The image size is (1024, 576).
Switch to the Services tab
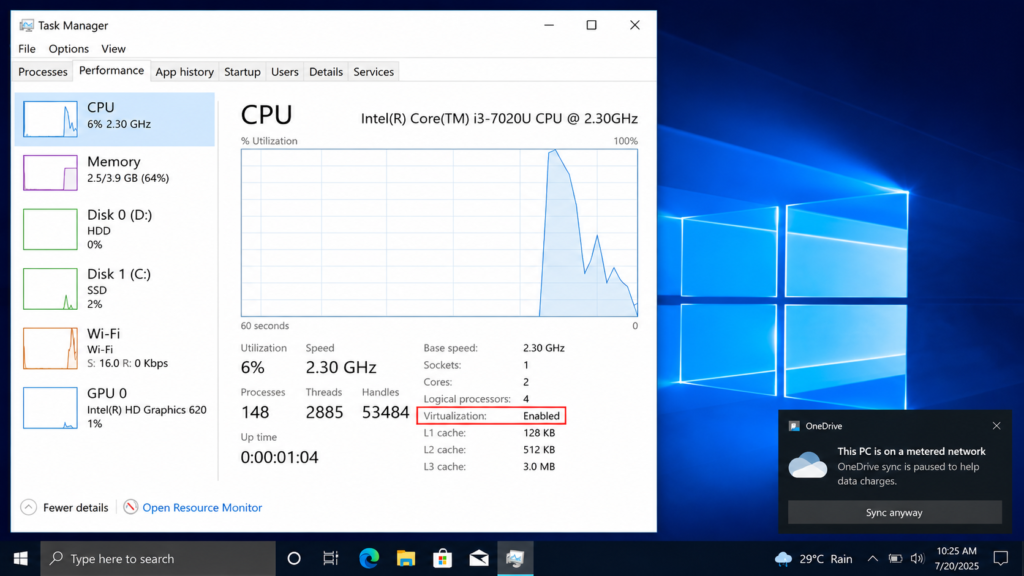coord(374,72)
